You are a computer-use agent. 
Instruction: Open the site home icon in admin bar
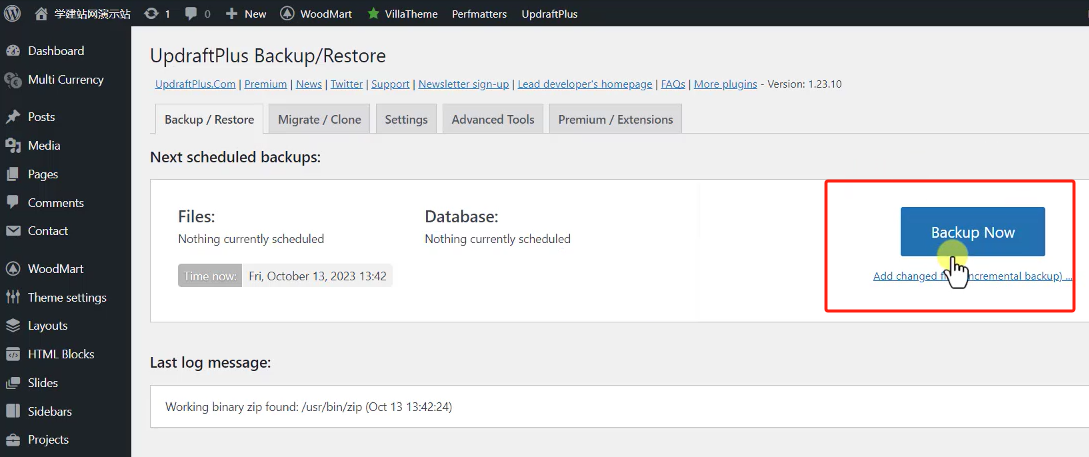[x=41, y=14]
